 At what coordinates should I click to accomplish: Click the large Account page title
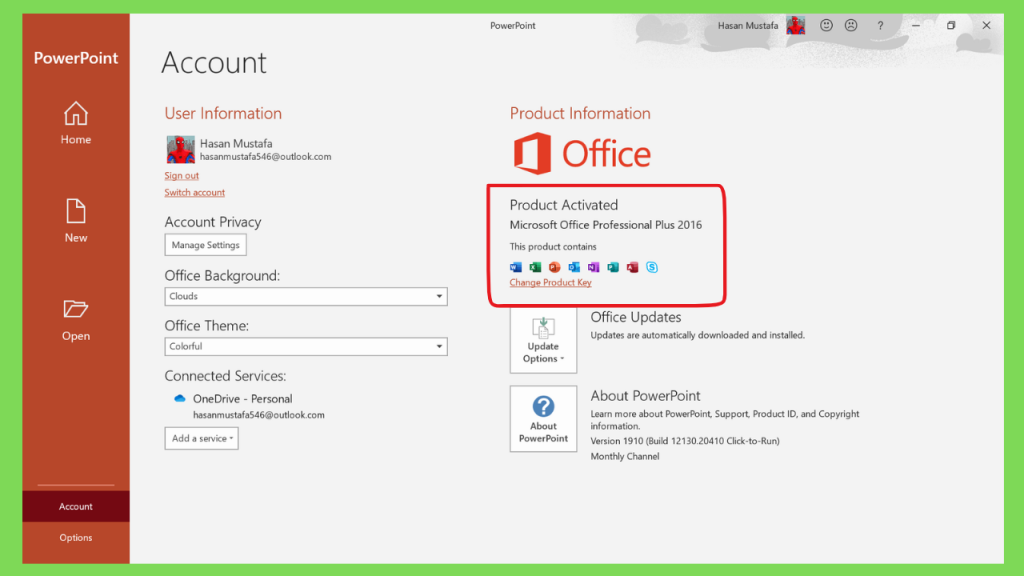tap(214, 63)
